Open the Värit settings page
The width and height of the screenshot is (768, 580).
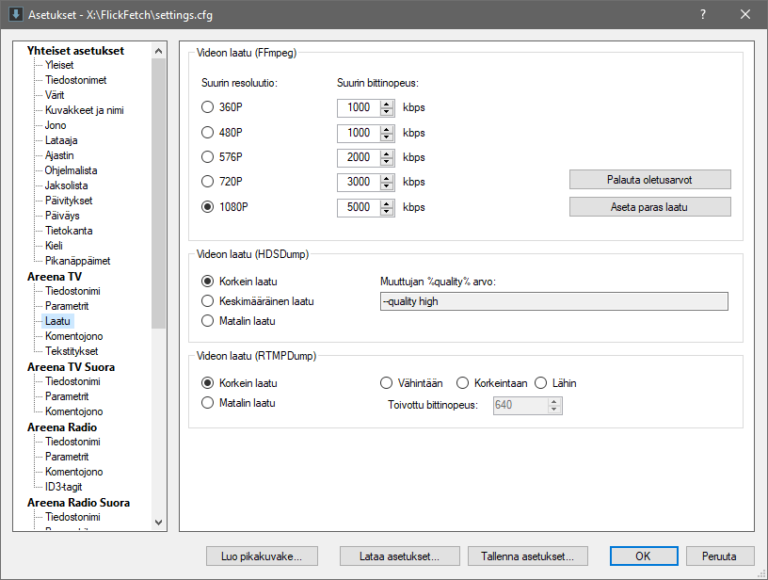click(x=56, y=95)
